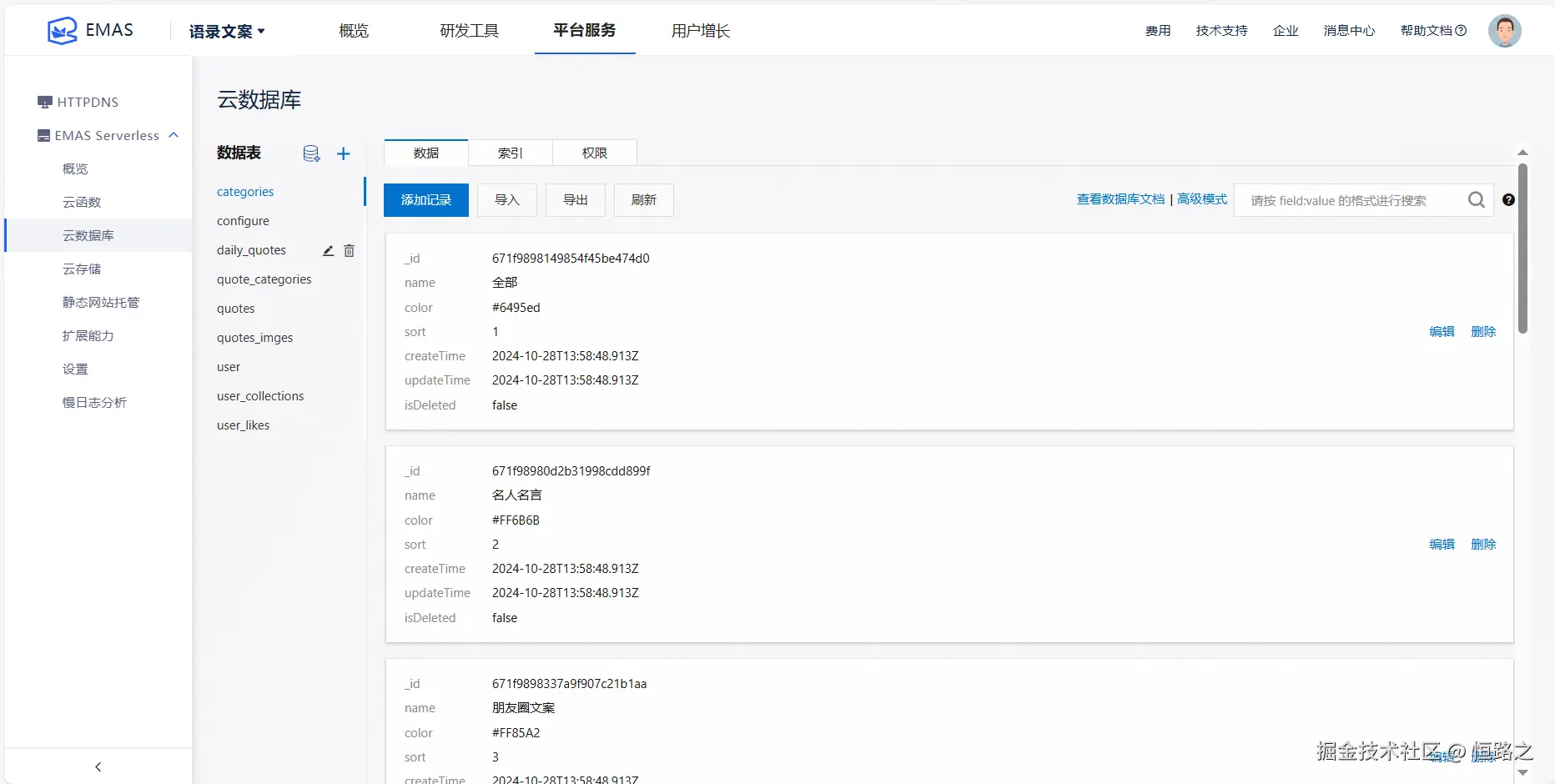The width and height of the screenshot is (1555, 784).
Task: Select the quotes_imges data table
Action: pos(254,338)
